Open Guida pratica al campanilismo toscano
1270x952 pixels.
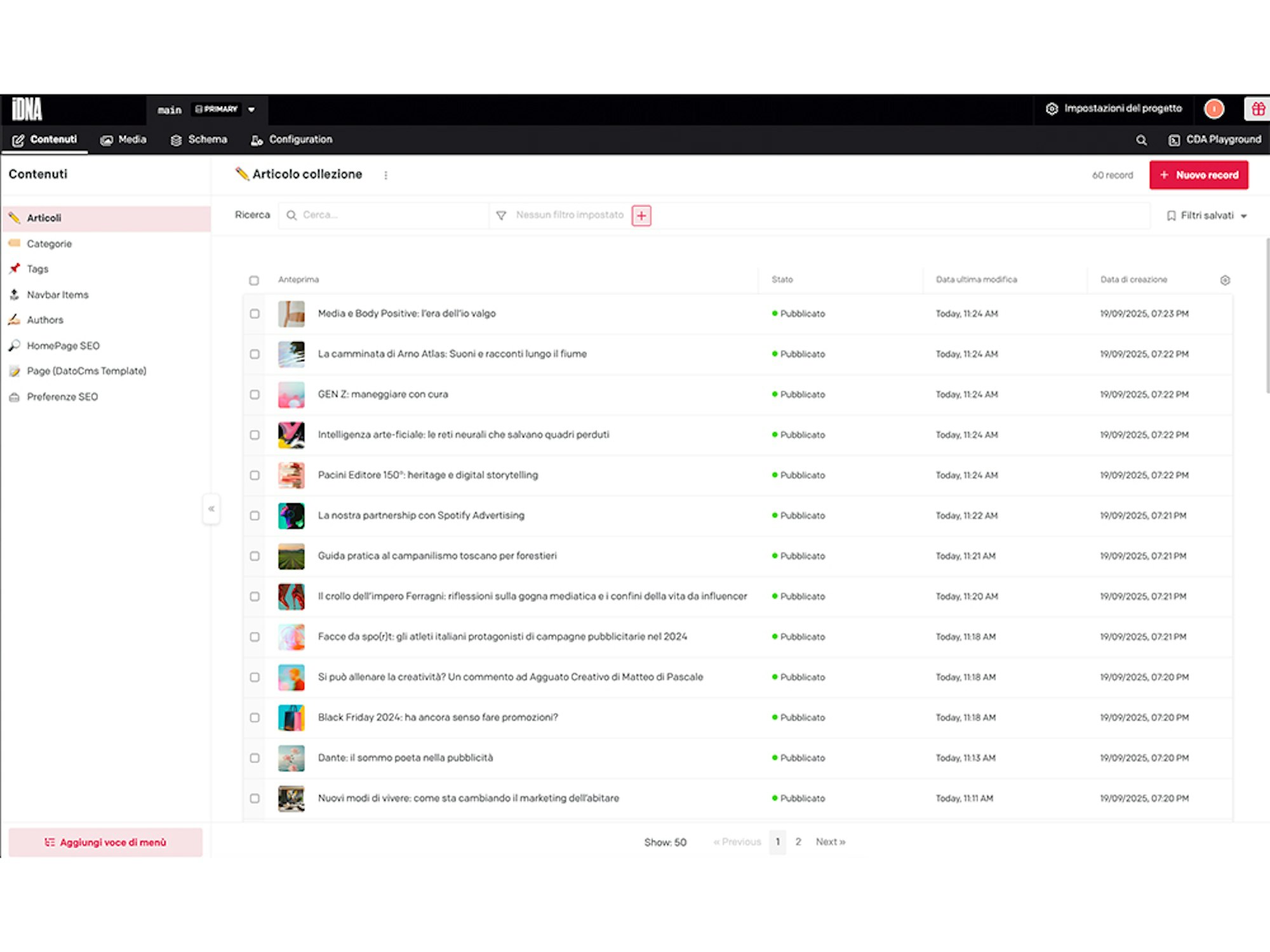(438, 556)
